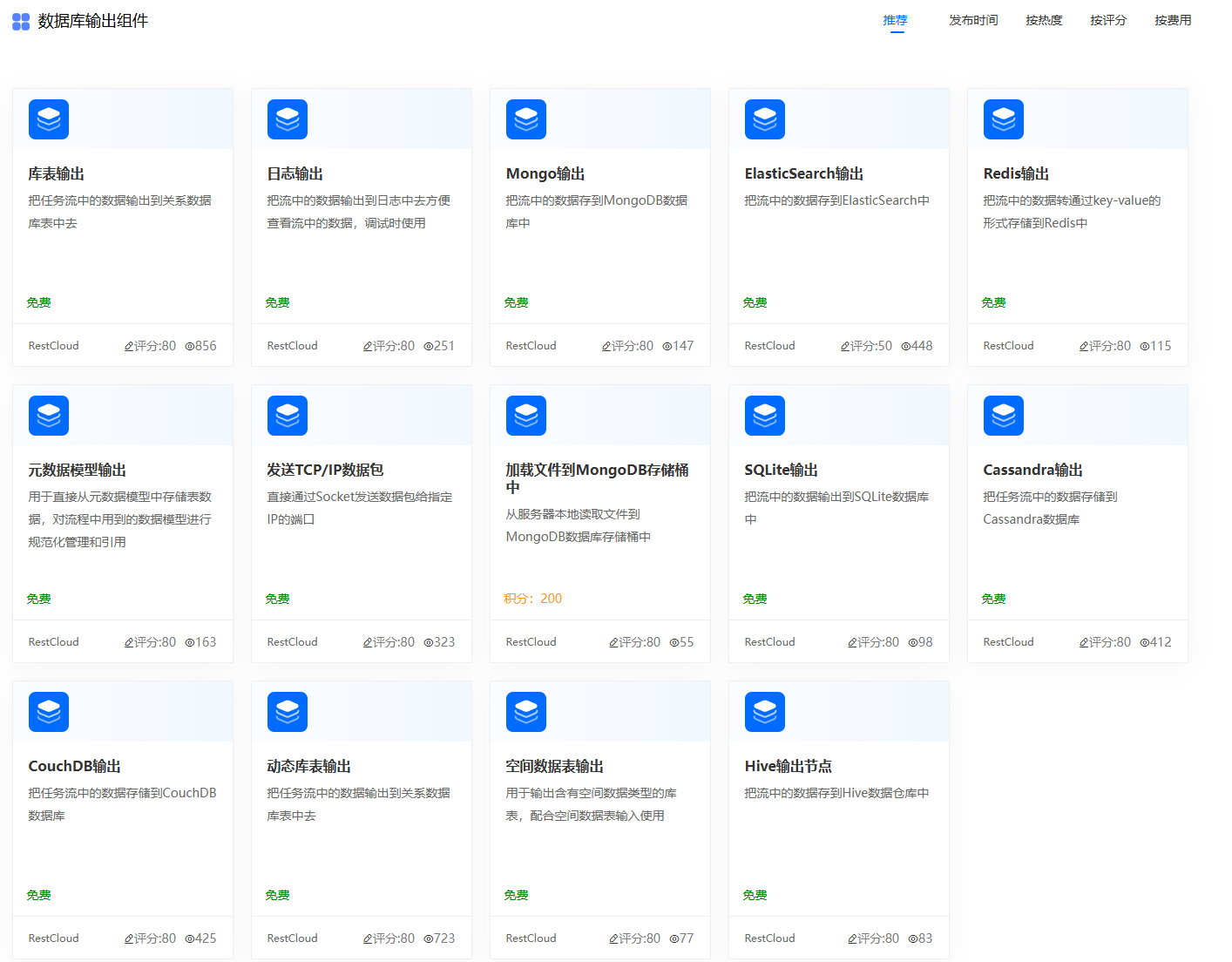This screenshot has width=1232, height=962.
Task: Click the 163 view count
Action: click(x=206, y=643)
